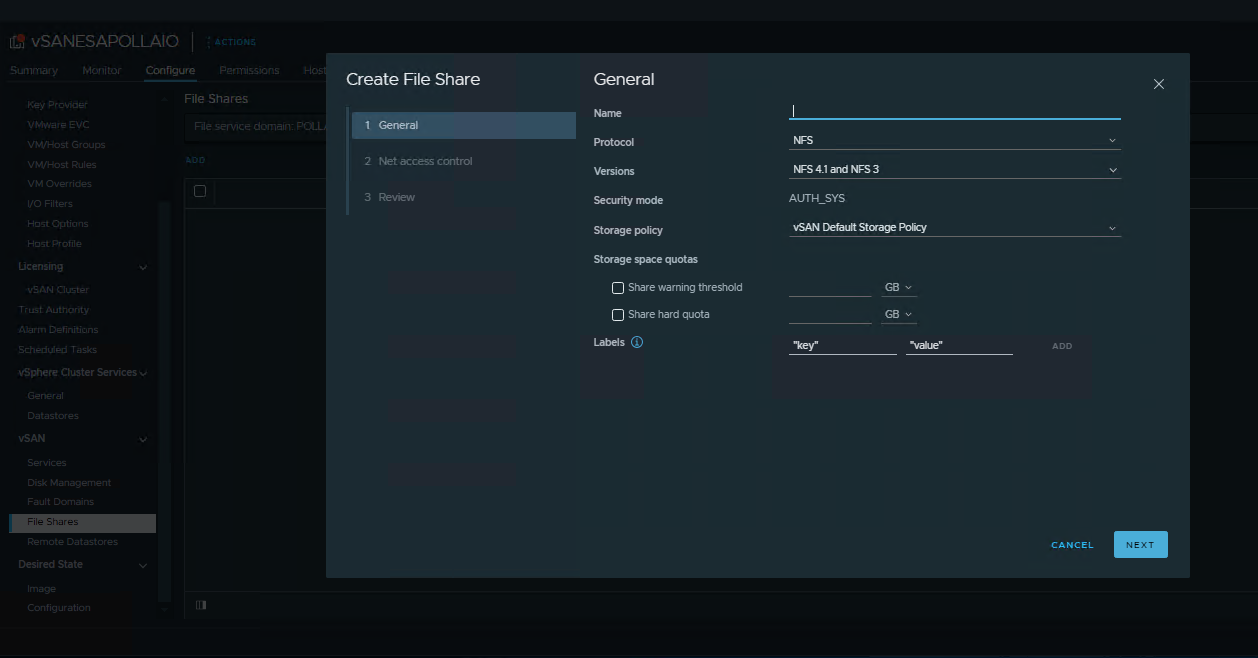Open the Versions dropdown

point(955,169)
